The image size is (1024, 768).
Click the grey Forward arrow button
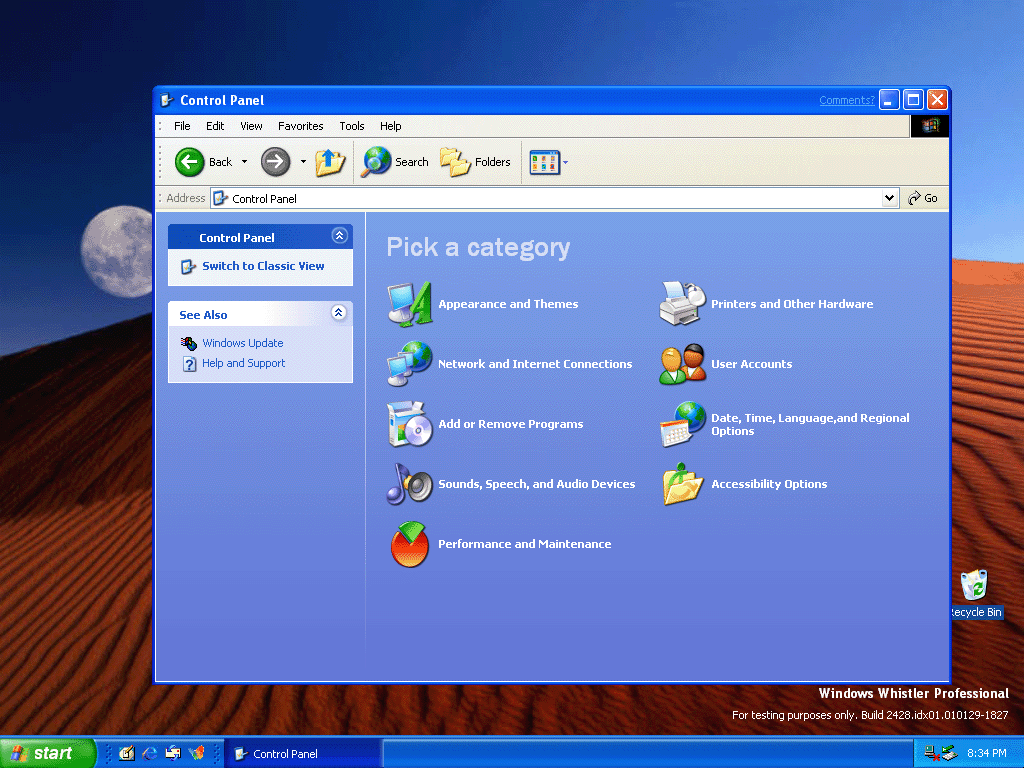click(276, 162)
